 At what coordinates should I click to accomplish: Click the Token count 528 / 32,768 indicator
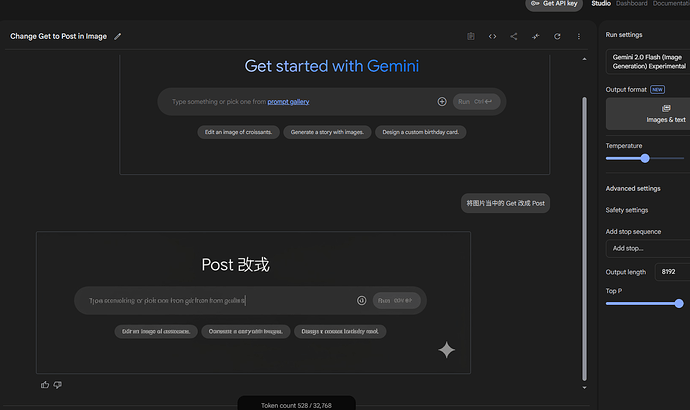(x=296, y=404)
